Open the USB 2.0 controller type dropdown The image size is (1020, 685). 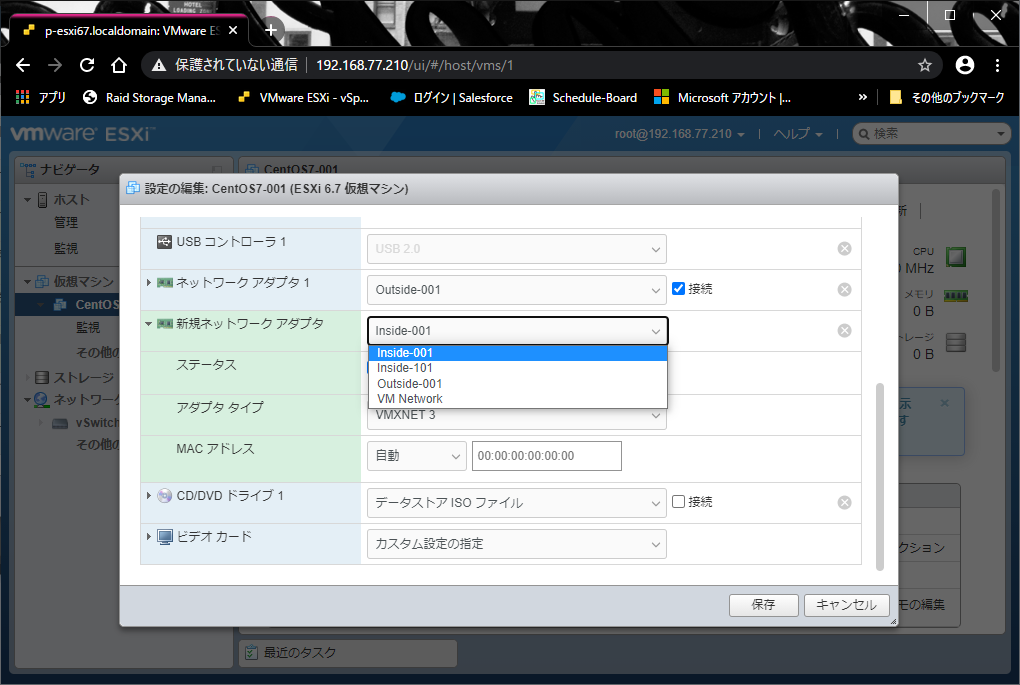pyautogui.click(x=517, y=248)
